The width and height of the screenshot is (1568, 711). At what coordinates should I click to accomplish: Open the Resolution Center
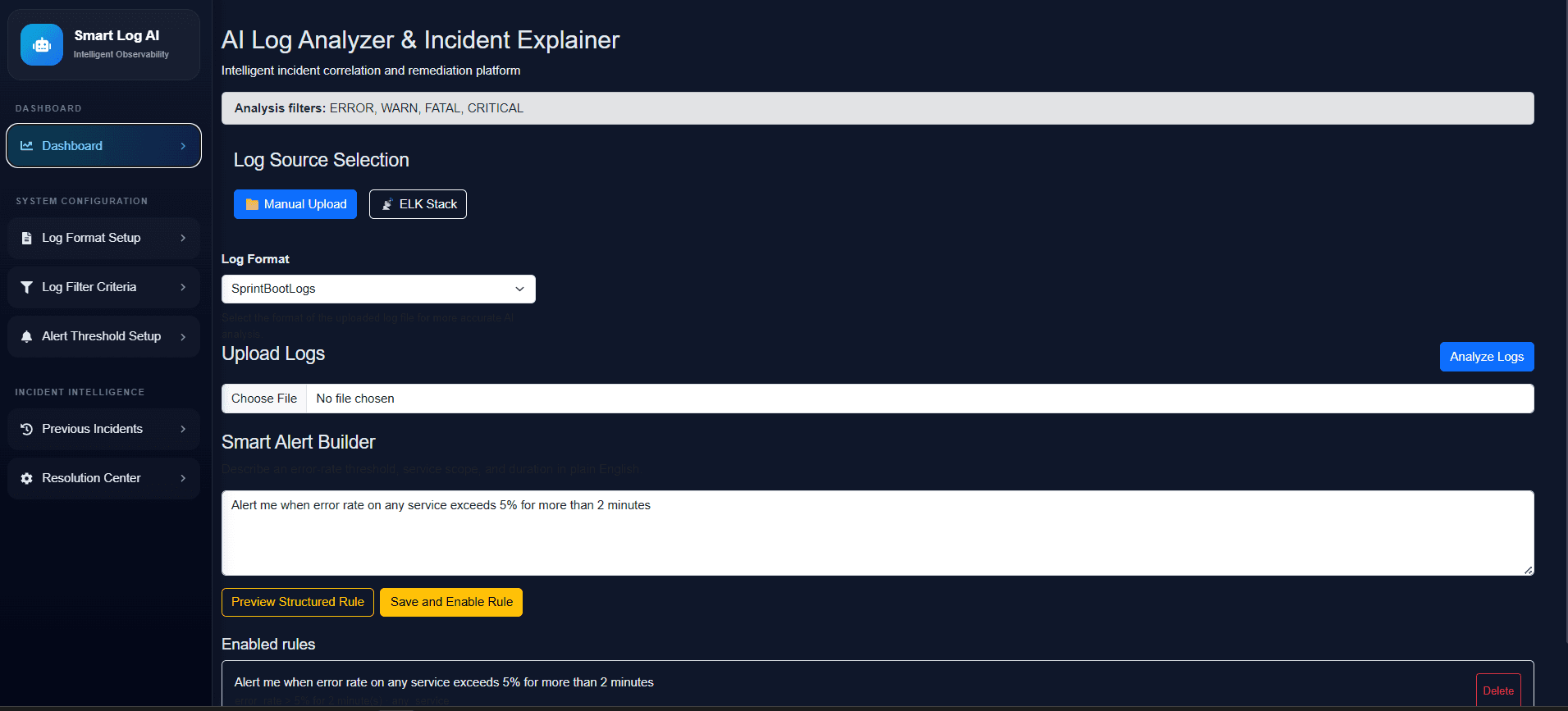(103, 478)
